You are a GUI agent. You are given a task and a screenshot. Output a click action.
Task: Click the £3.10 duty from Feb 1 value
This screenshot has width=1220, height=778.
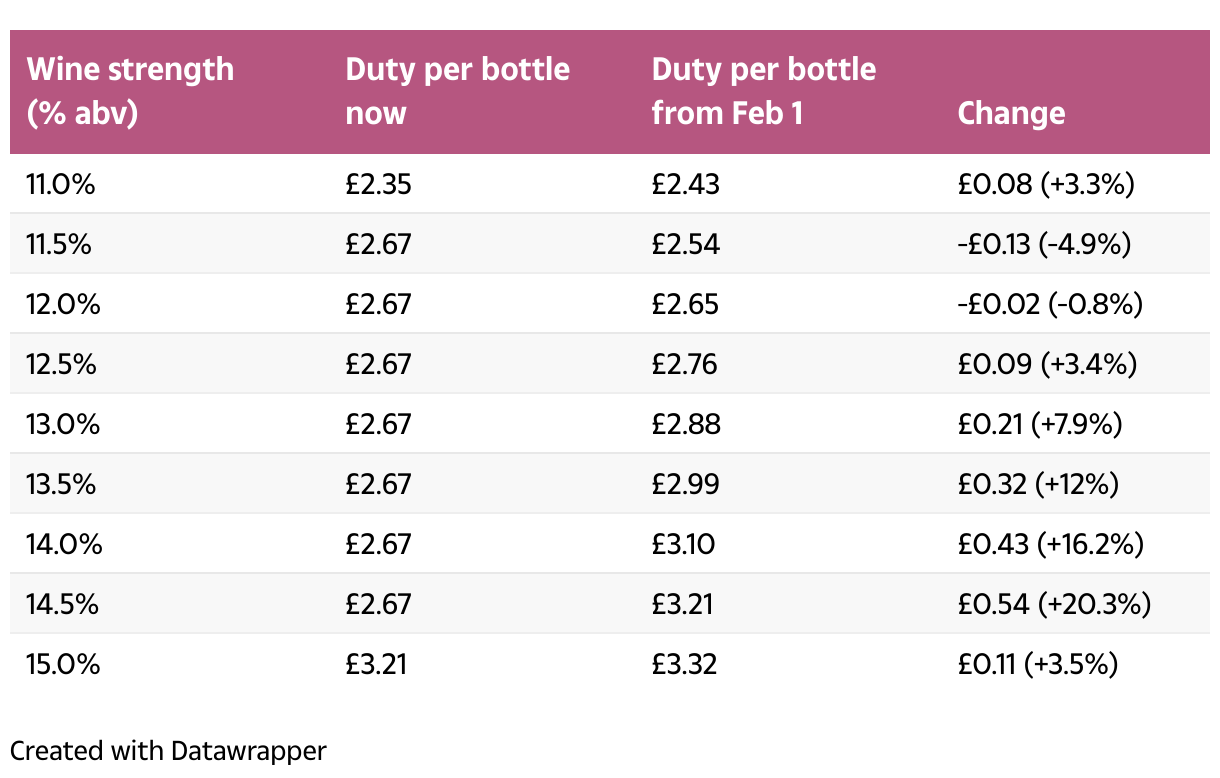click(683, 544)
